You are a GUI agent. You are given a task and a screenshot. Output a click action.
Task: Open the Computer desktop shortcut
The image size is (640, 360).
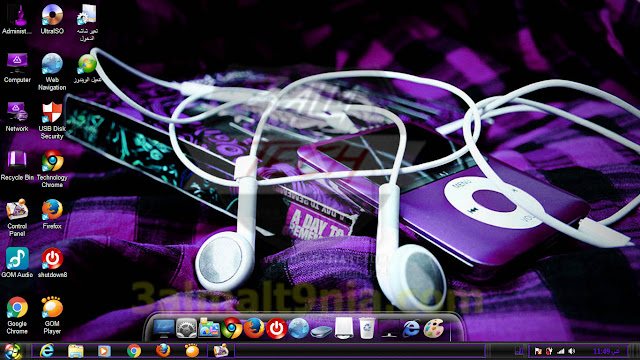[x=17, y=68]
